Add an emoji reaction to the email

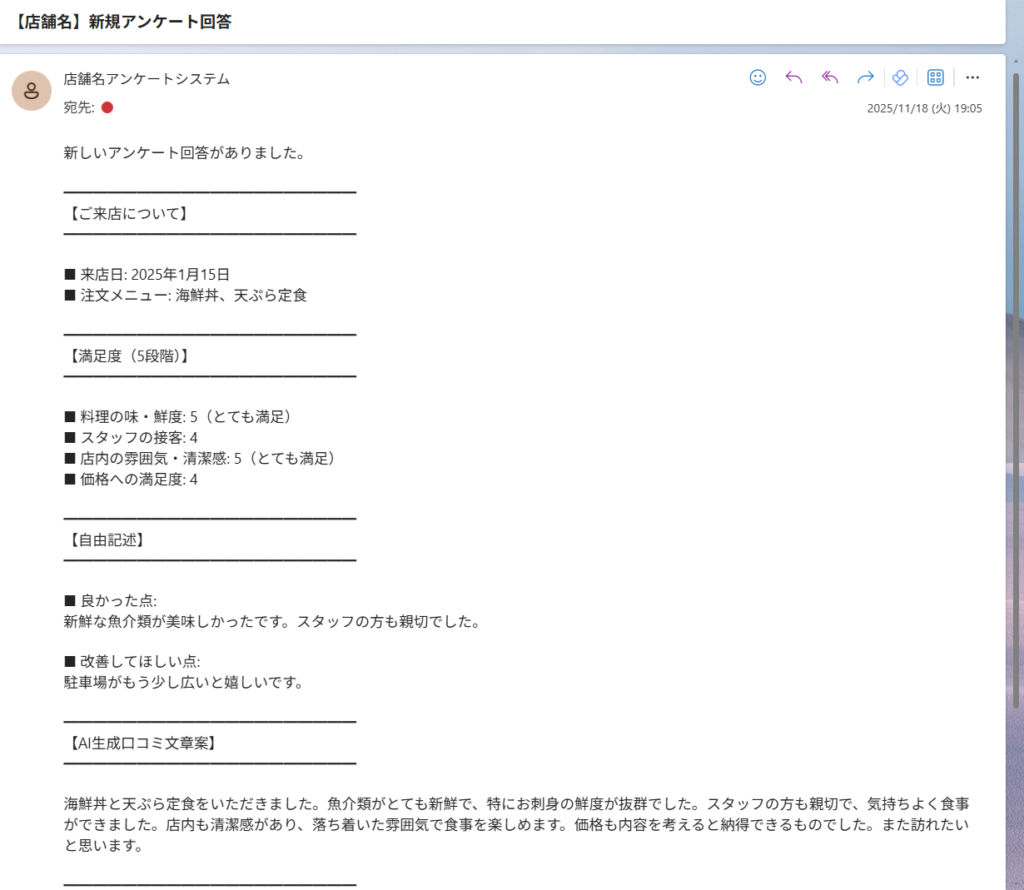[x=758, y=78]
